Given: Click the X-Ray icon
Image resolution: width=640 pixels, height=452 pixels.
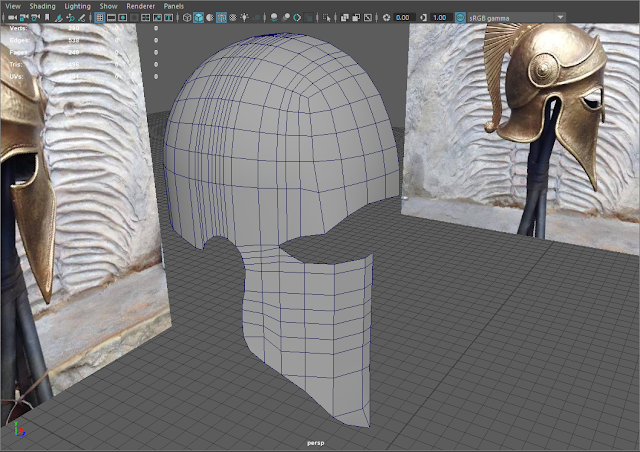Looking at the screenshot, I should click(x=345, y=18).
